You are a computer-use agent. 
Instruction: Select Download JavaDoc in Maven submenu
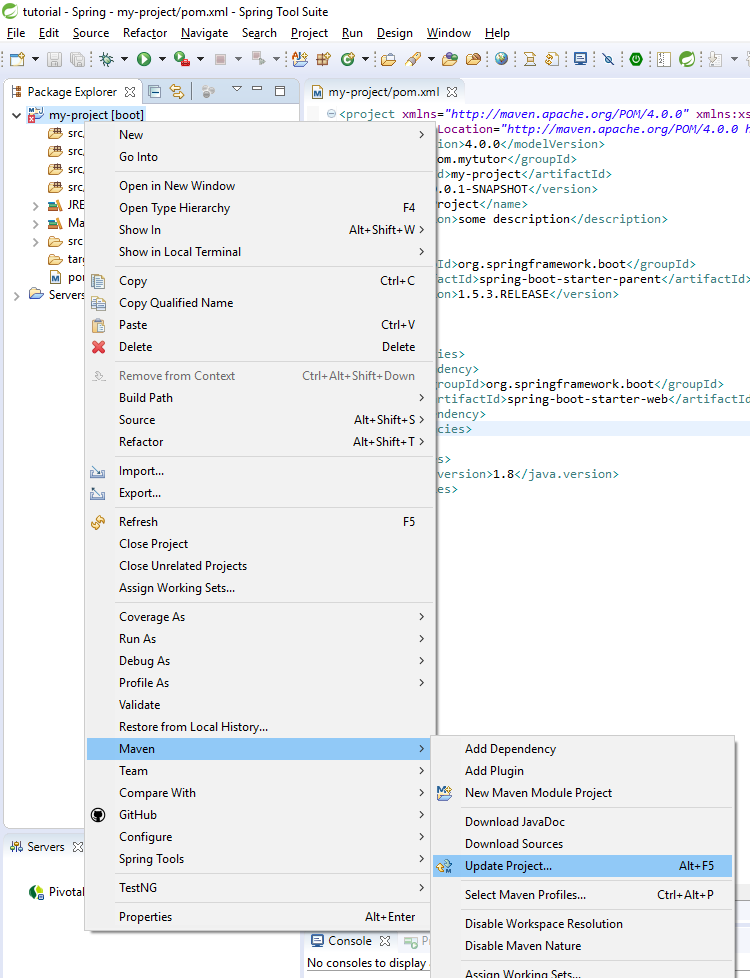pyautogui.click(x=582, y=821)
